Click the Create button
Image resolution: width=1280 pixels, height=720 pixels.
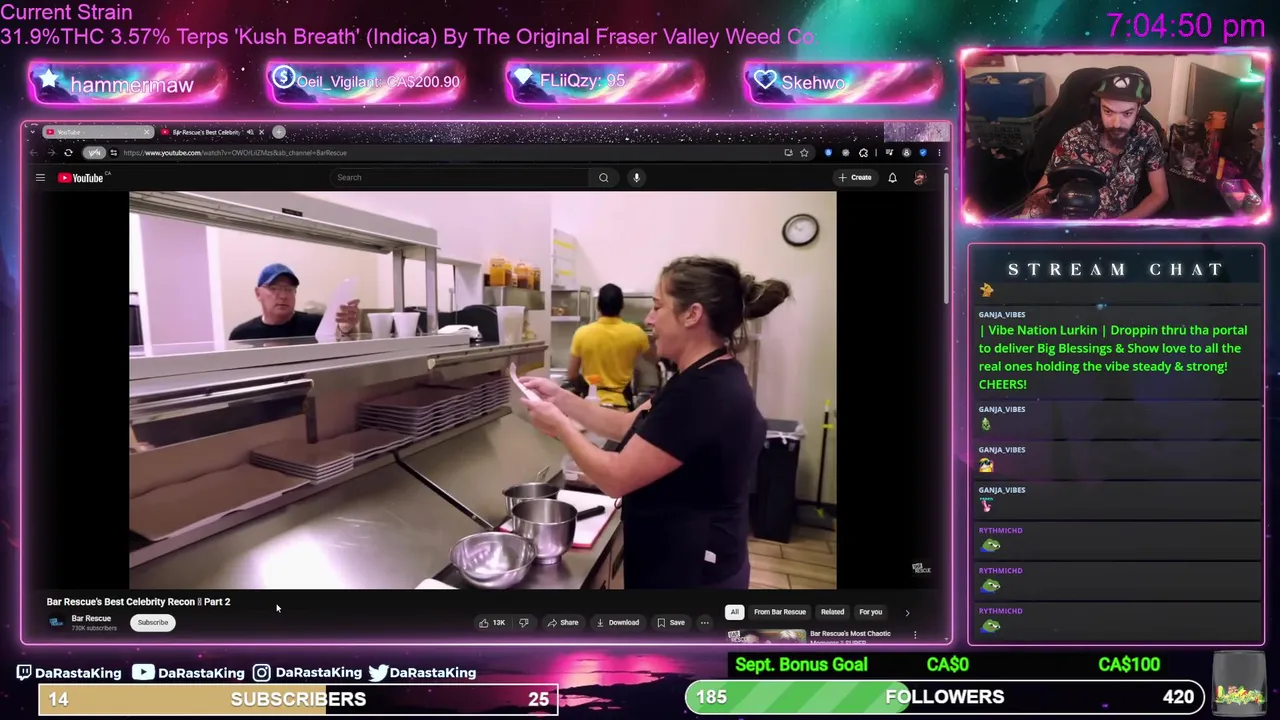(x=855, y=178)
